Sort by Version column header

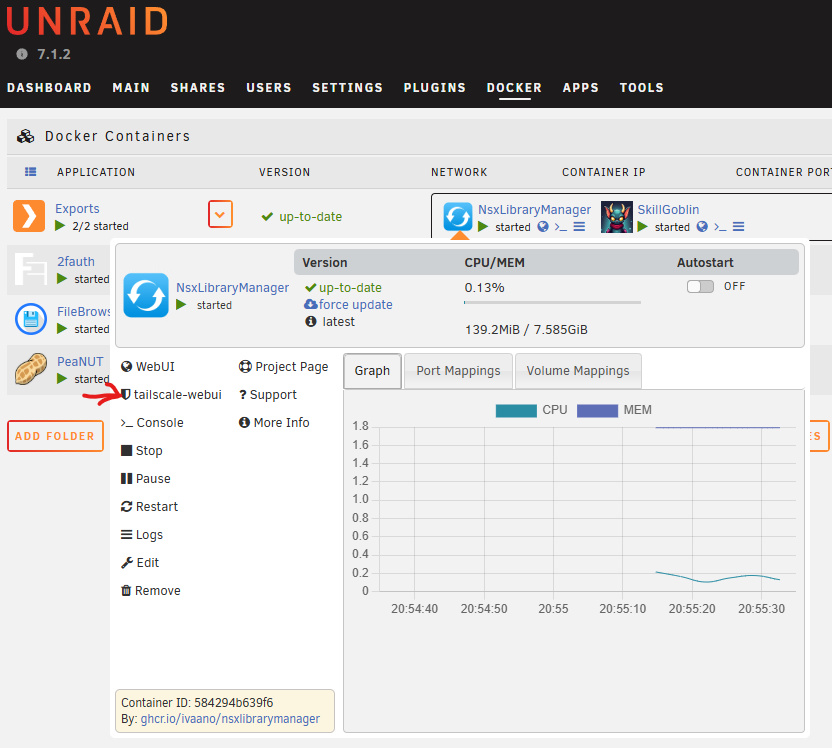click(284, 172)
